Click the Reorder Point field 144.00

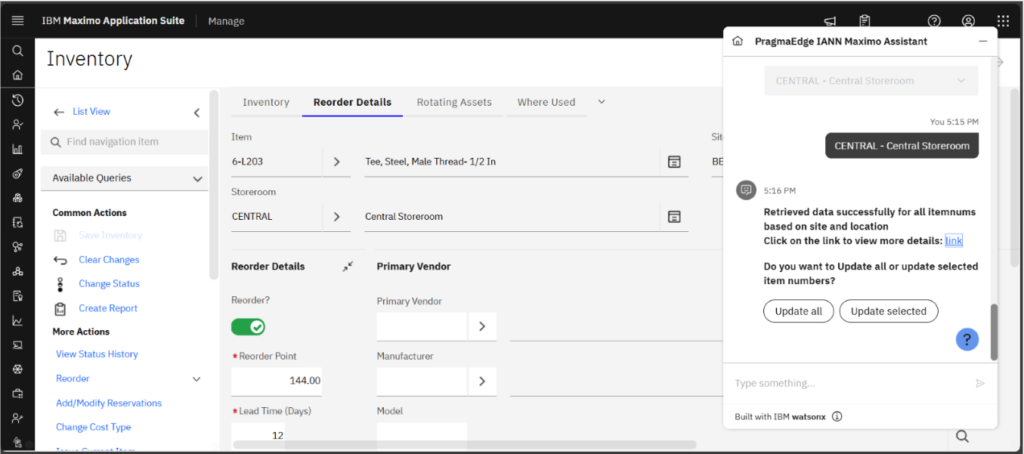click(x=276, y=381)
